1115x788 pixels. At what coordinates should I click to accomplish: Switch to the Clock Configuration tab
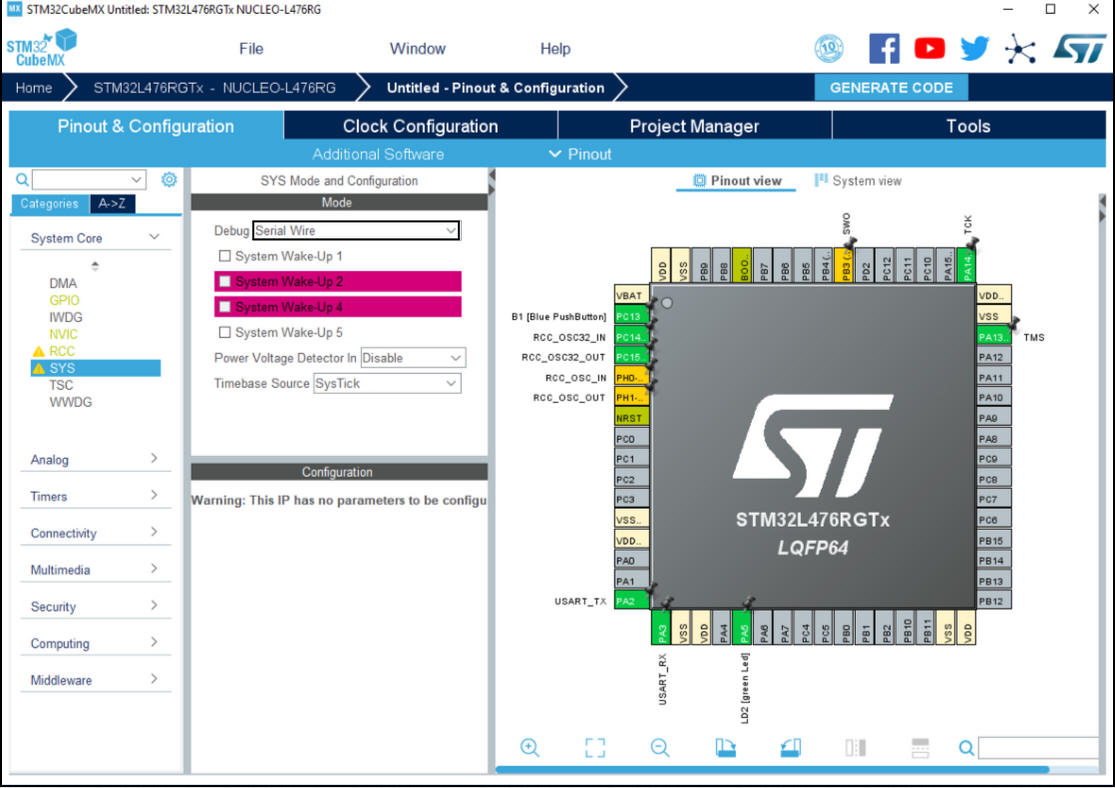pos(420,126)
